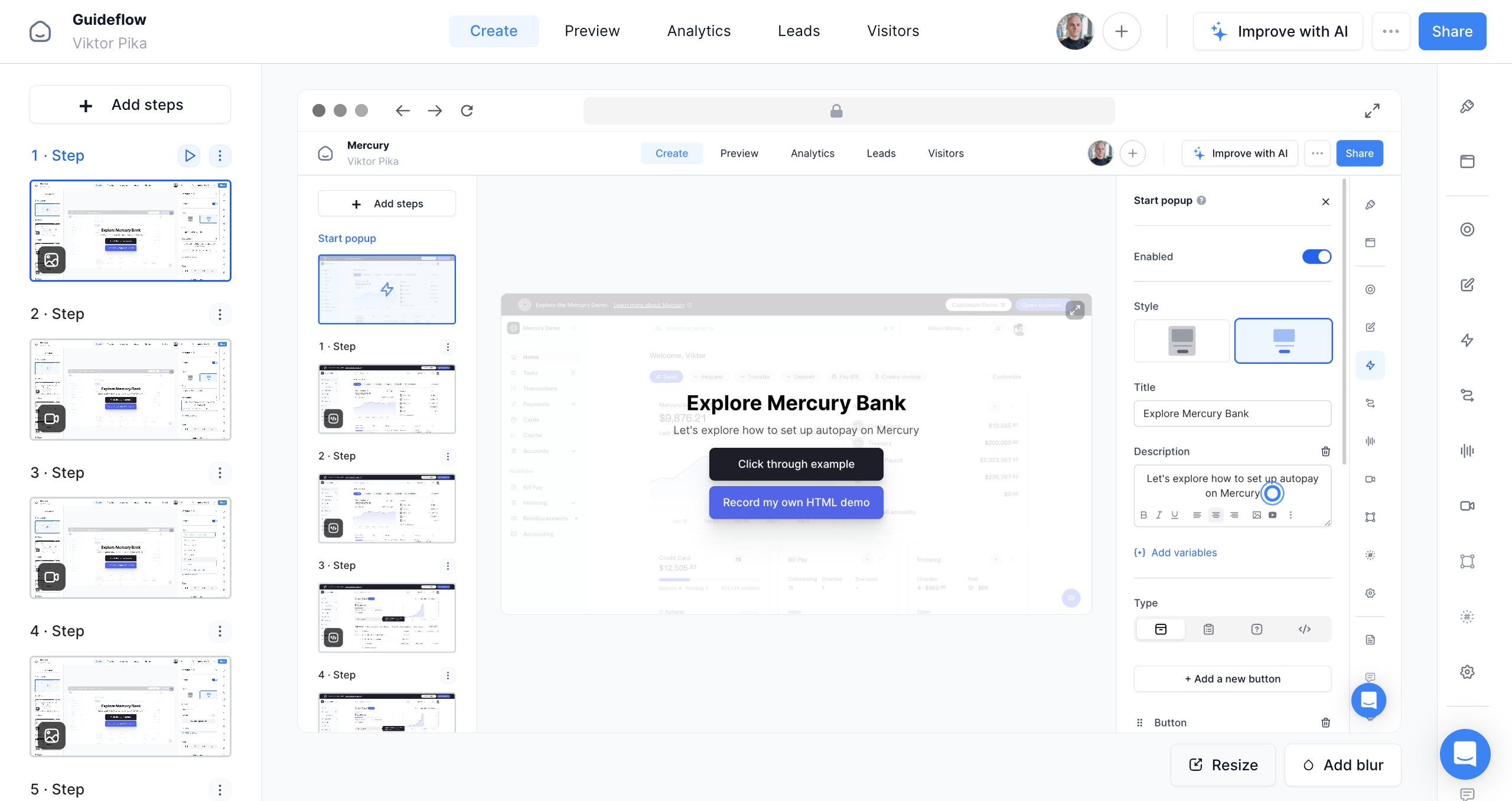The width and height of the screenshot is (1512, 801).
Task: Click the Title input field
Action: tap(1232, 413)
